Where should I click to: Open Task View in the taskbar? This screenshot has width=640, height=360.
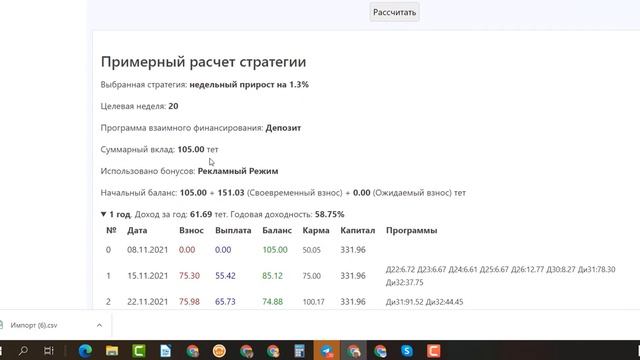(49, 351)
